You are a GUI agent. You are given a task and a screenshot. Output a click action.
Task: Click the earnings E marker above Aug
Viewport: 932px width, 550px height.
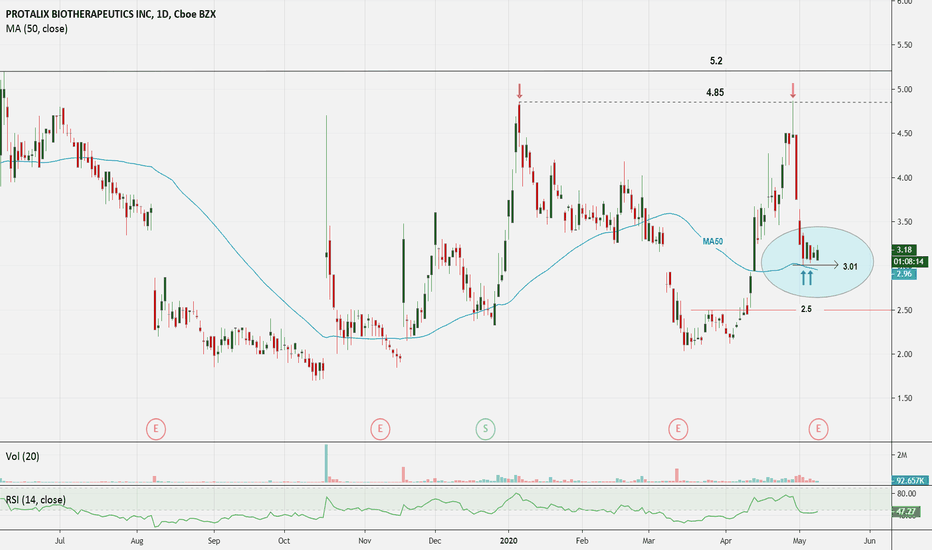156,429
